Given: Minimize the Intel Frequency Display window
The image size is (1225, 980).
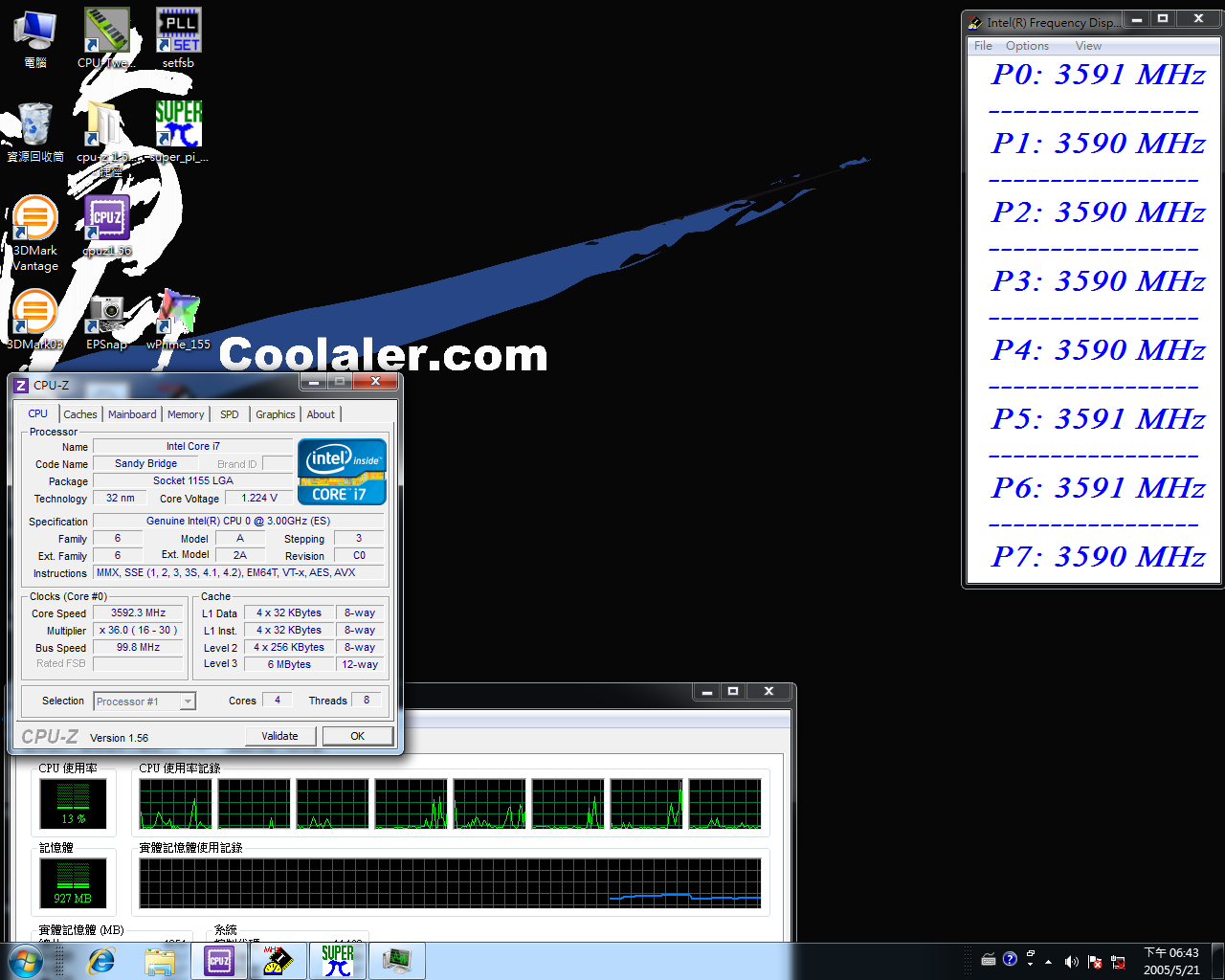Looking at the screenshot, I should tap(1136, 19).
